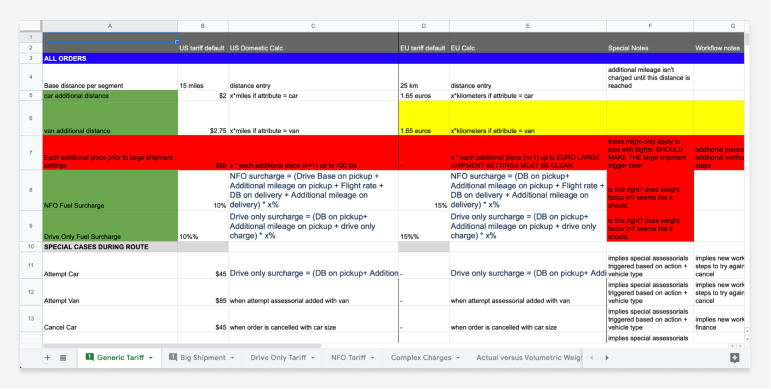Screen dimensions: 771x389
Task: Select the Attempt Van cell
Action: coord(110,292)
